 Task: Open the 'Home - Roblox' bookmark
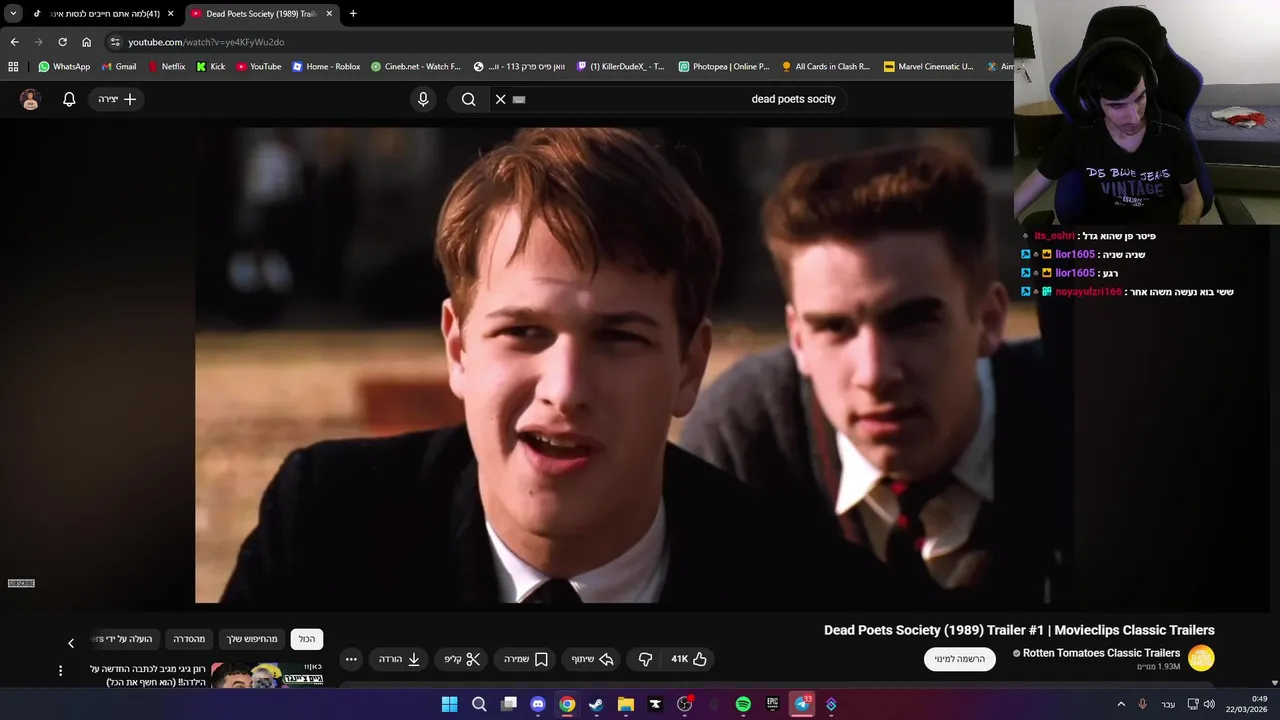pos(326,67)
